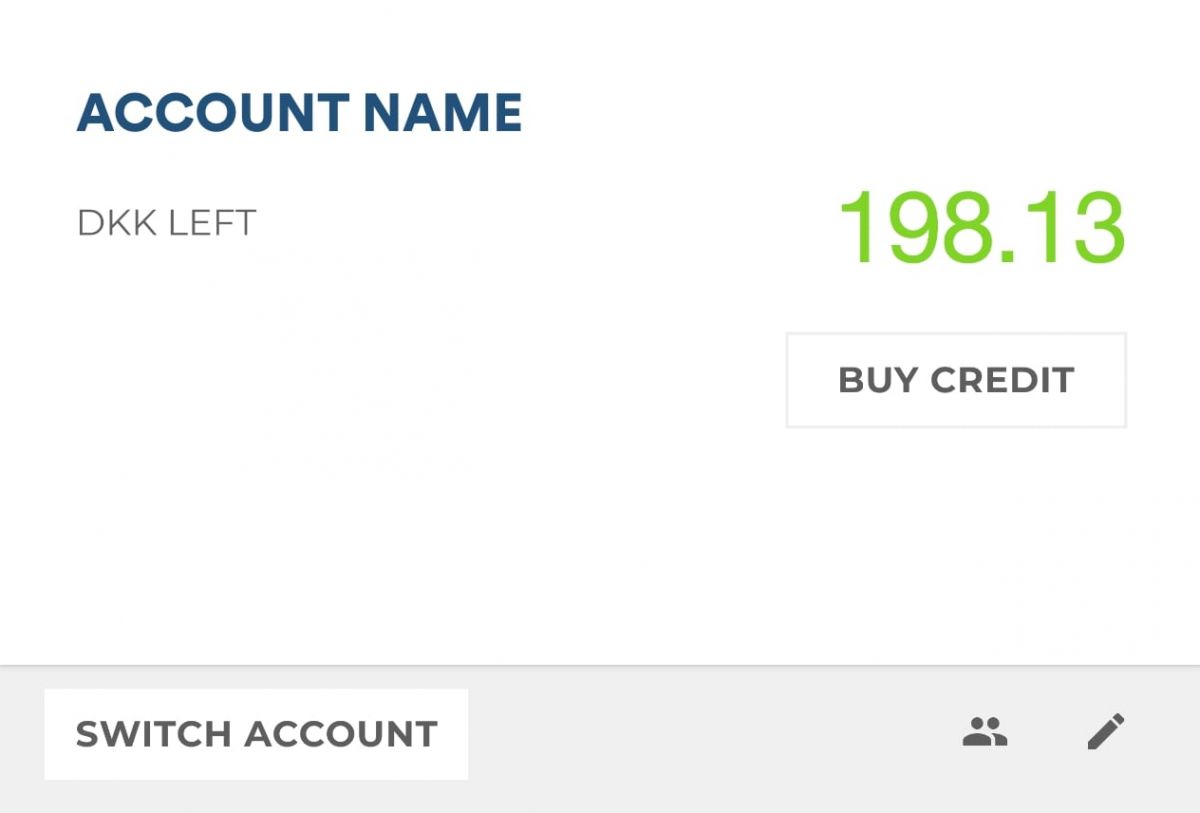Image resolution: width=1200 pixels, height=813 pixels.
Task: Manage members with the people icon
Action: pos(985,733)
